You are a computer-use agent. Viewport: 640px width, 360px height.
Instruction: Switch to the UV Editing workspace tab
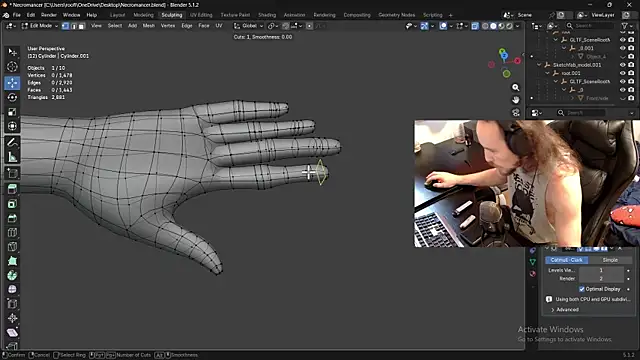coord(201,15)
